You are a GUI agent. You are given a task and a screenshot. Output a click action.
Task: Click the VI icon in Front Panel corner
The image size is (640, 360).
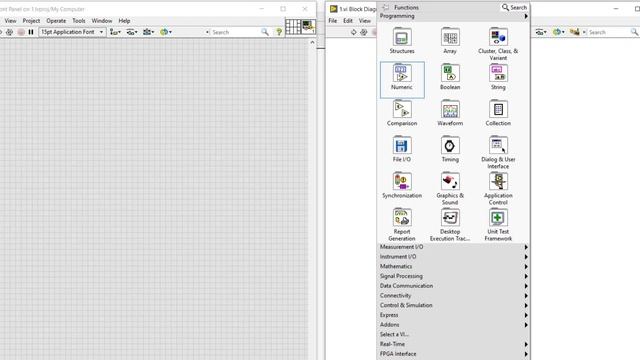(x=309, y=27)
